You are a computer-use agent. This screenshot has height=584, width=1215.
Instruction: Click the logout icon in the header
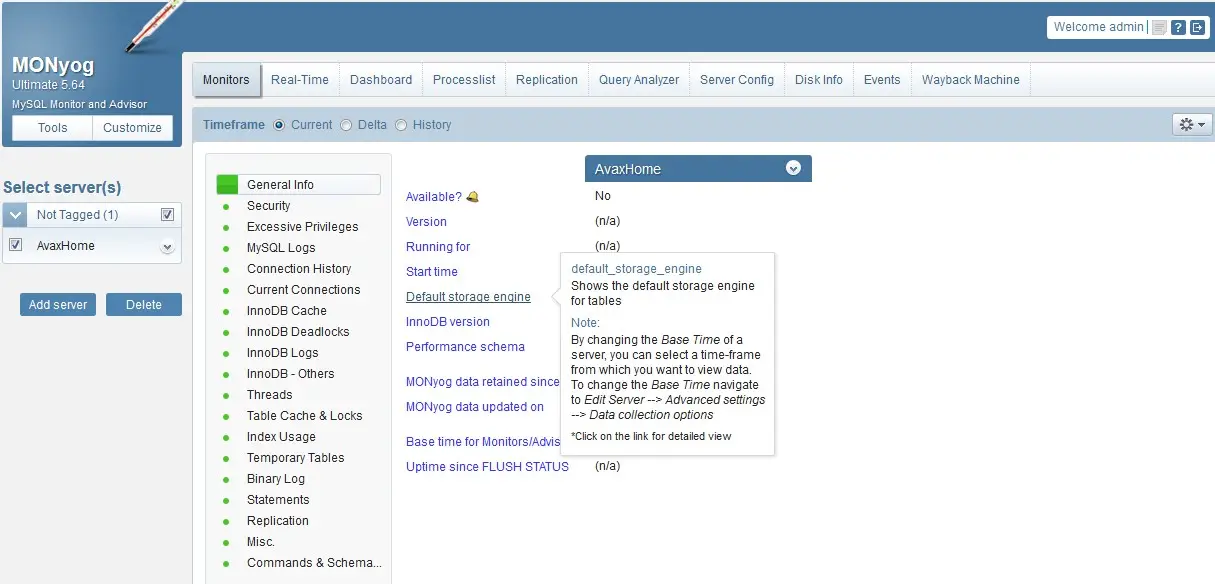coord(1197,28)
